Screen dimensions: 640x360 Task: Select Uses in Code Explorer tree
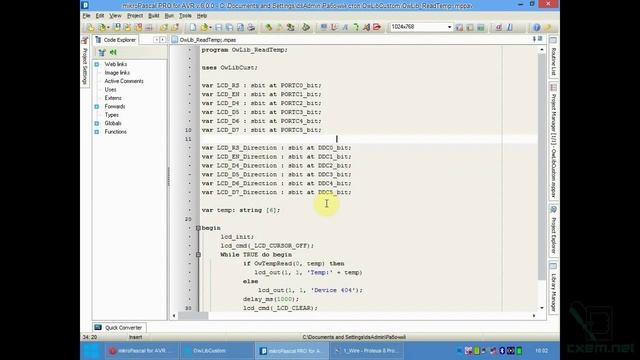(x=110, y=89)
